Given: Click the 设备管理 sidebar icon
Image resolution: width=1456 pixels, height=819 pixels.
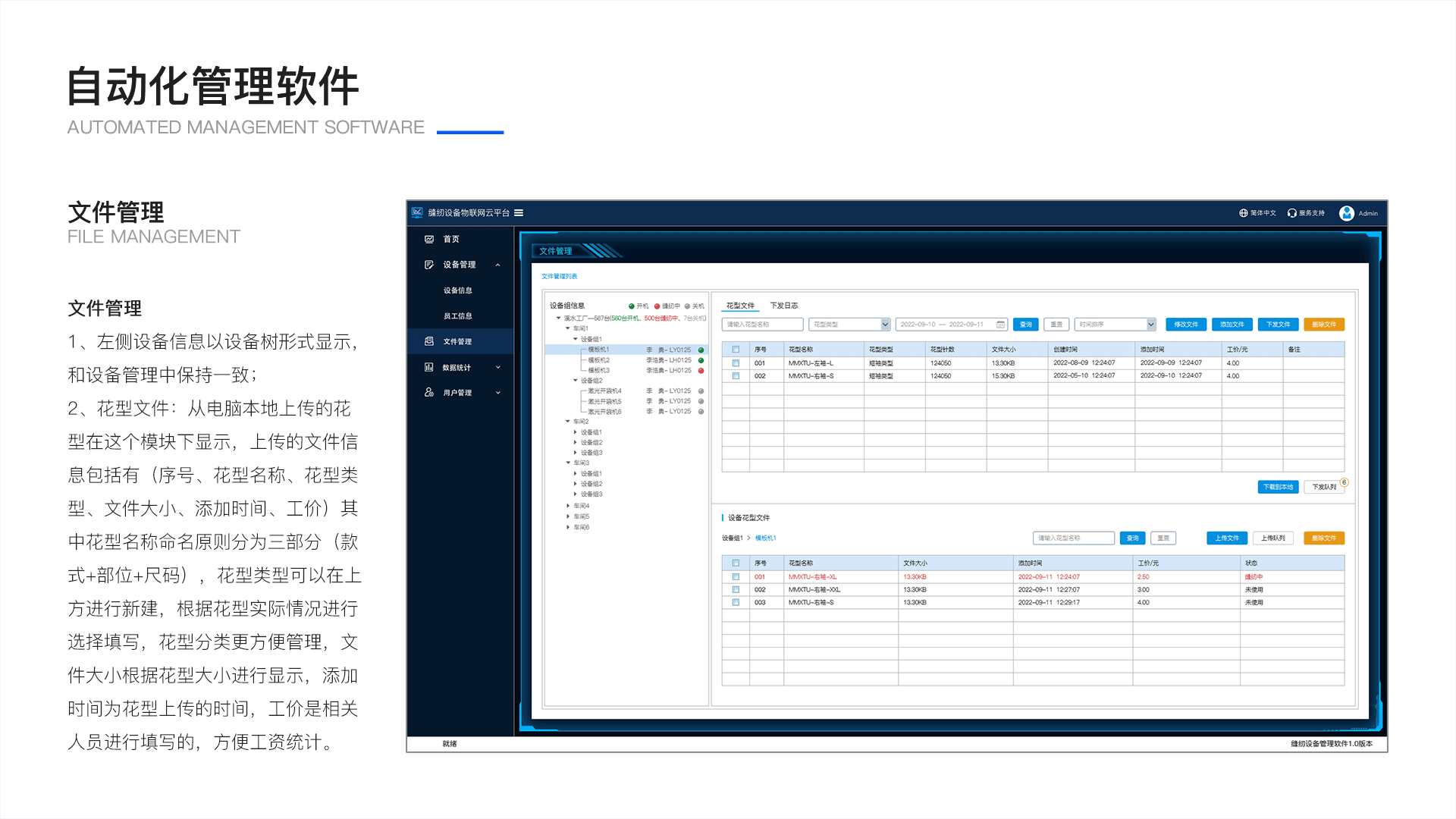Looking at the screenshot, I should tap(429, 265).
